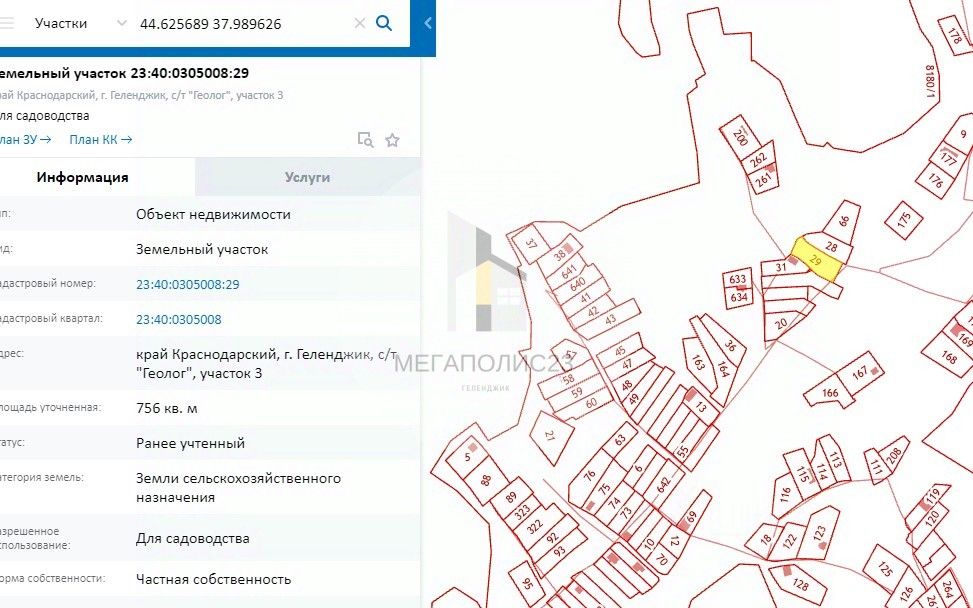Select parcel 634 on the map
The height and width of the screenshot is (608, 973).
(738, 298)
